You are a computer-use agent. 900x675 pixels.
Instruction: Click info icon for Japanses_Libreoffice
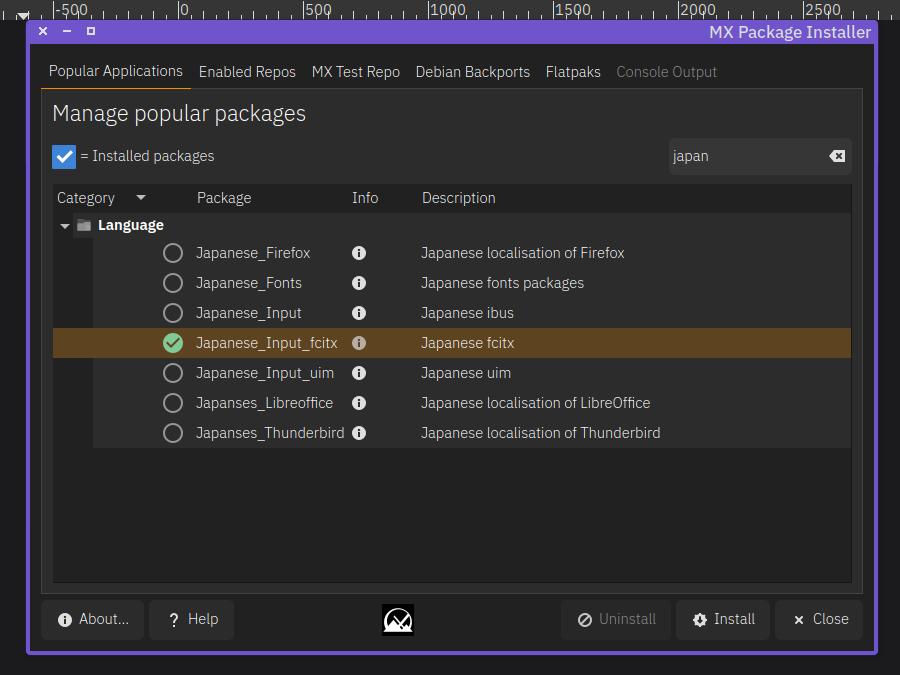pyautogui.click(x=359, y=403)
